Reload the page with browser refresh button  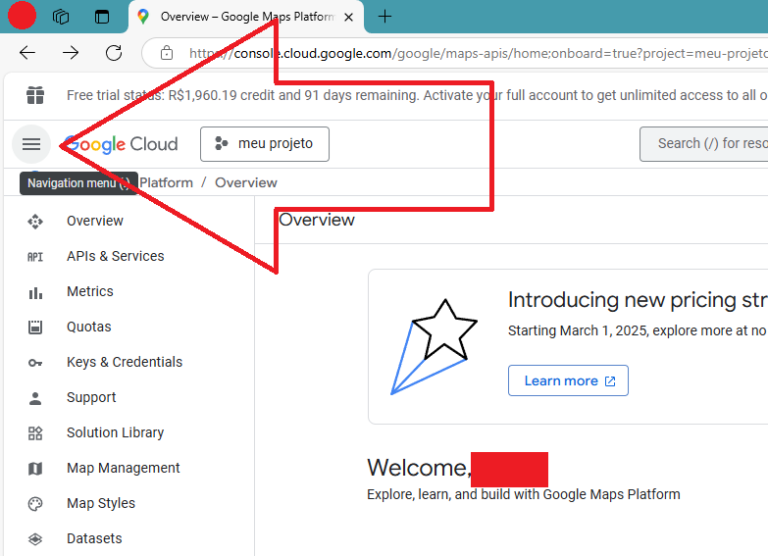[x=114, y=53]
